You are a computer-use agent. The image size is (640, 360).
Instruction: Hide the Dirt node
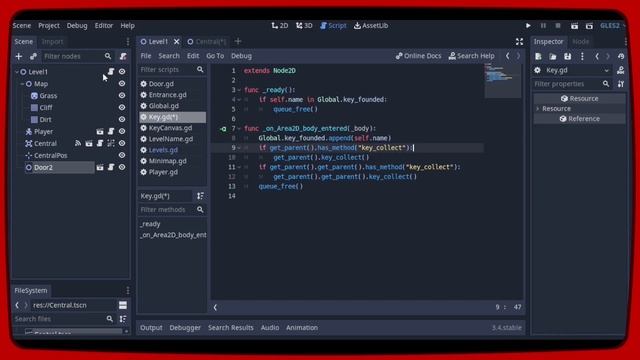[122, 120]
